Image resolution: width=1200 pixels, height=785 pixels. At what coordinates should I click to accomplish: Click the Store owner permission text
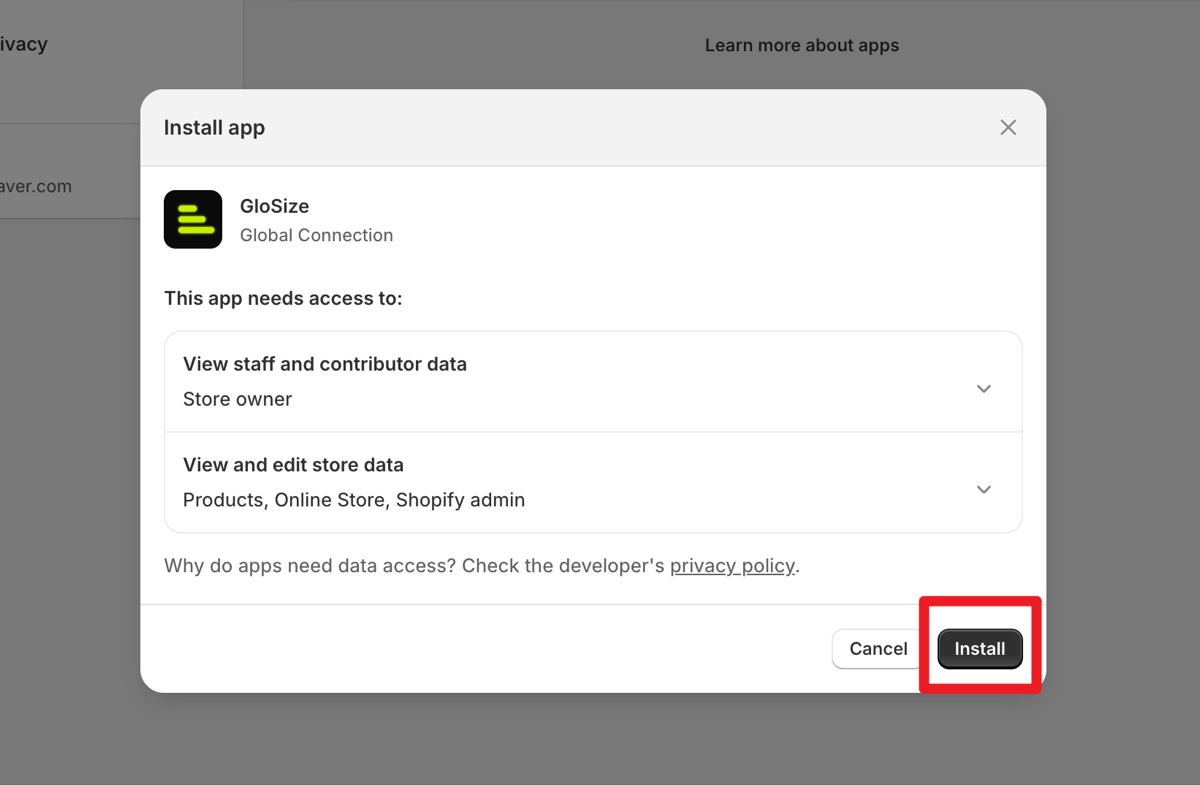pos(237,399)
